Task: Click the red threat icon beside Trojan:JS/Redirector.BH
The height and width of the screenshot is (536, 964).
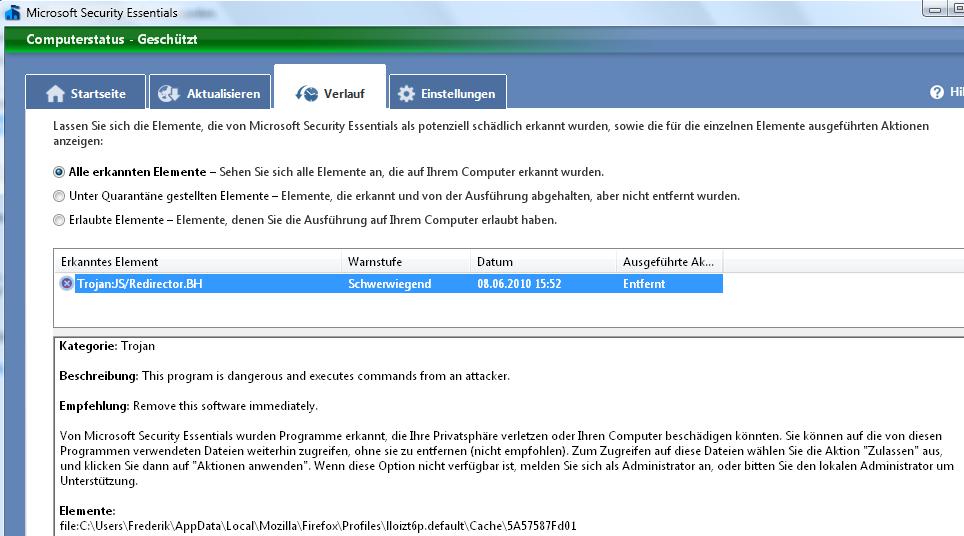Action: [x=66, y=283]
